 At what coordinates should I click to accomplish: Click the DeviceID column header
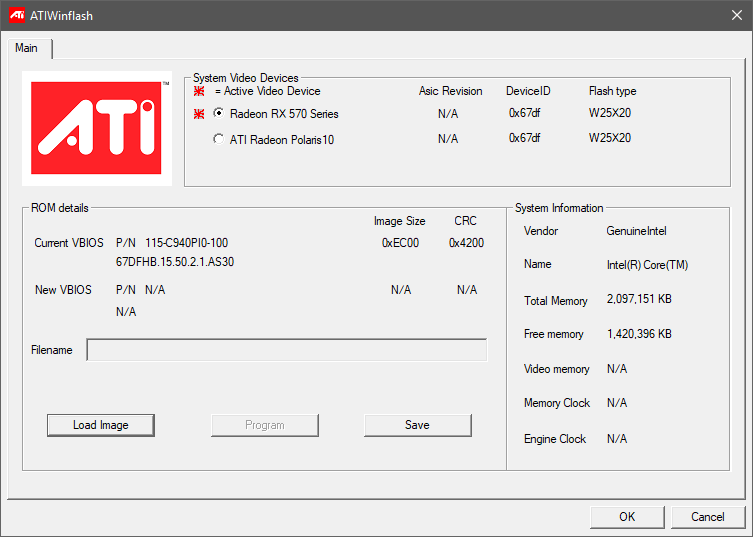pos(528,91)
